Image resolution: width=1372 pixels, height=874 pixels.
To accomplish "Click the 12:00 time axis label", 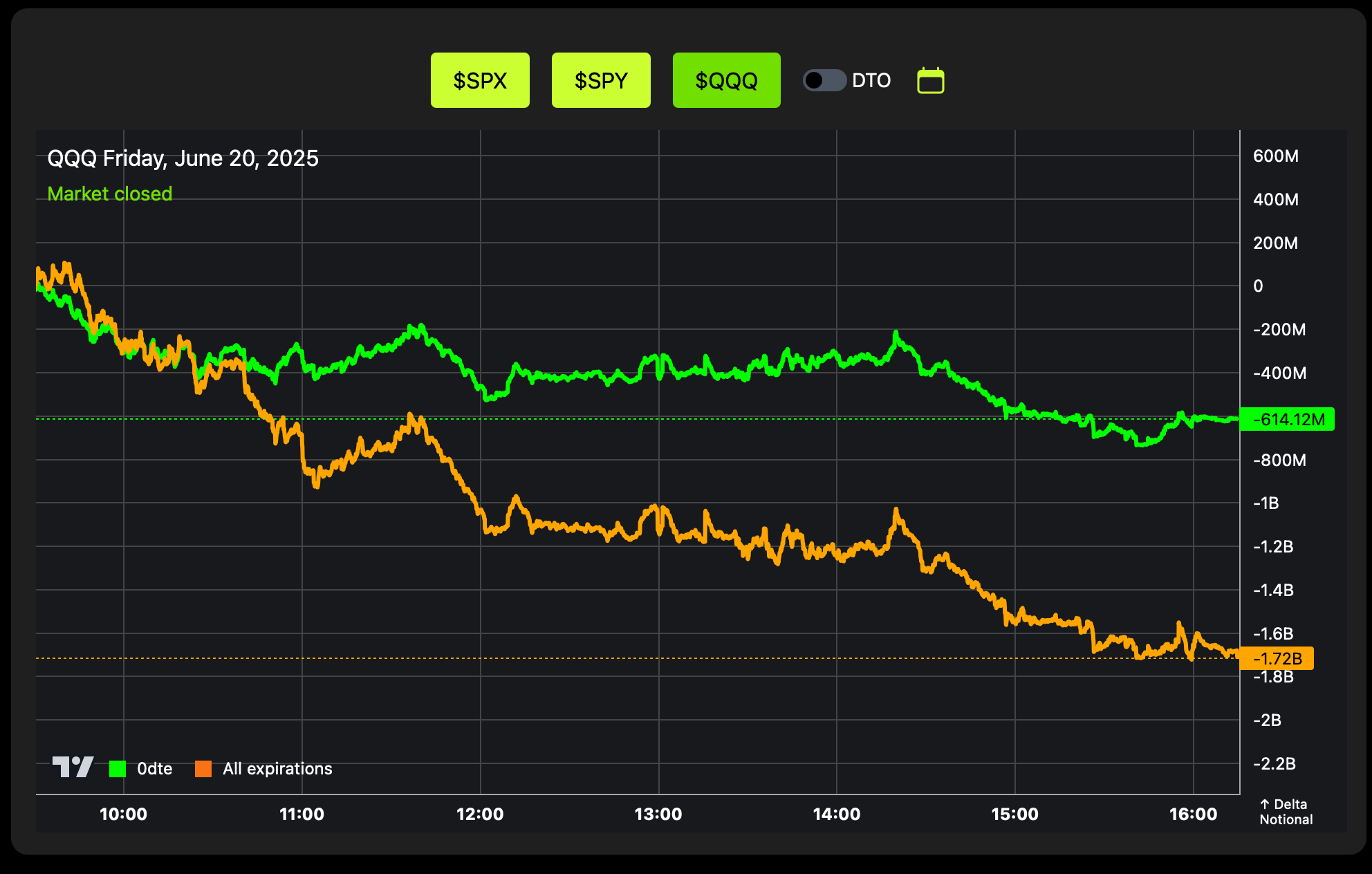I will (x=480, y=814).
